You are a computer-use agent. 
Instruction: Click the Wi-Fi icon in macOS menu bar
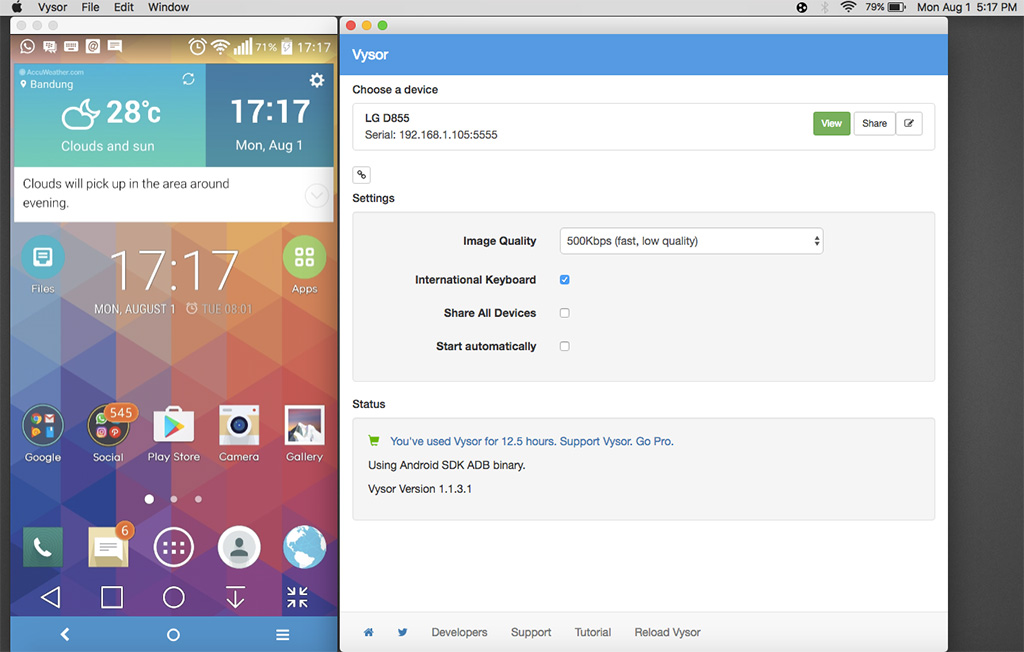click(848, 7)
